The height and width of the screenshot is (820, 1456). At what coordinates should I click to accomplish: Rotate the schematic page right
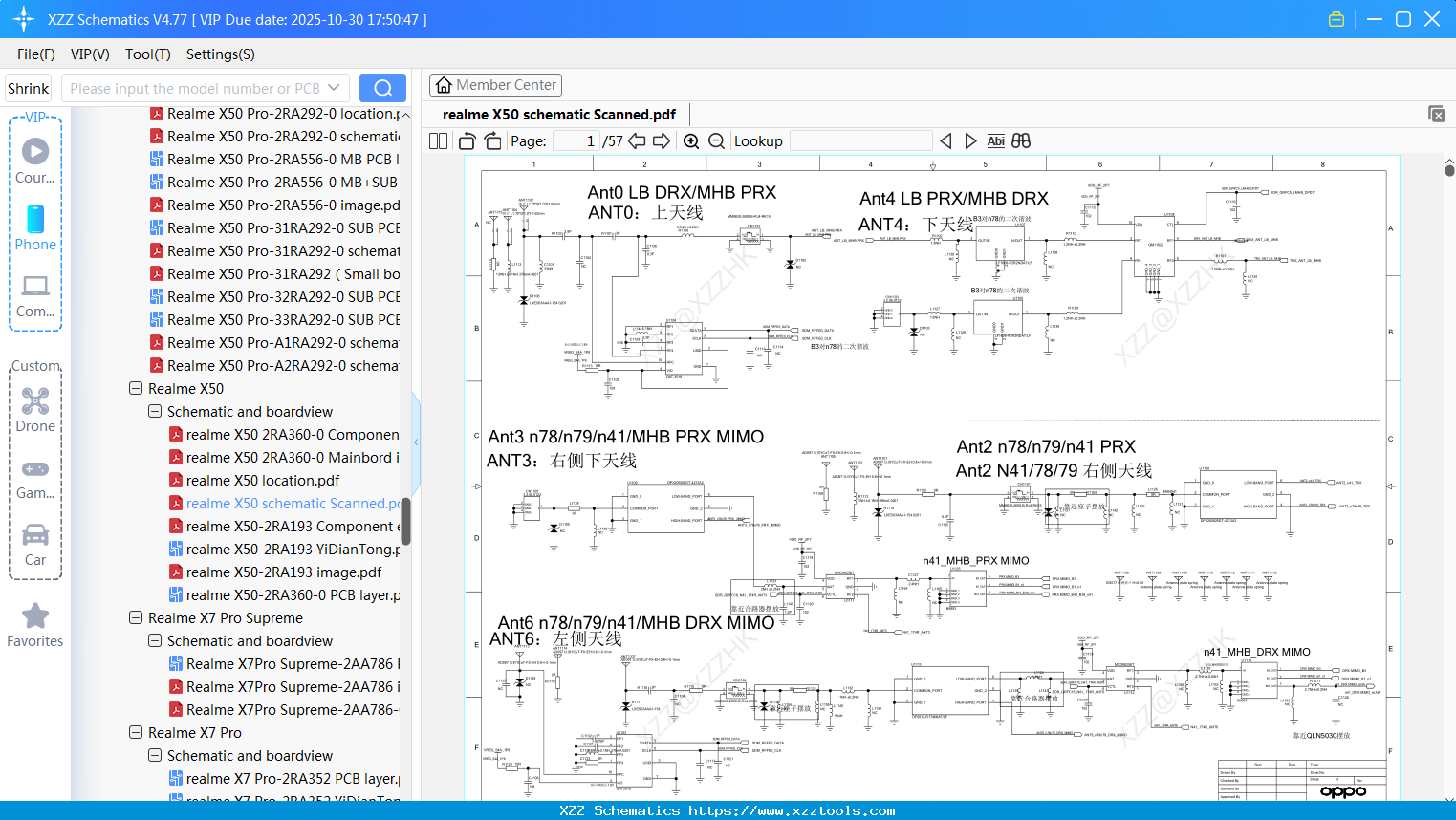coord(492,140)
